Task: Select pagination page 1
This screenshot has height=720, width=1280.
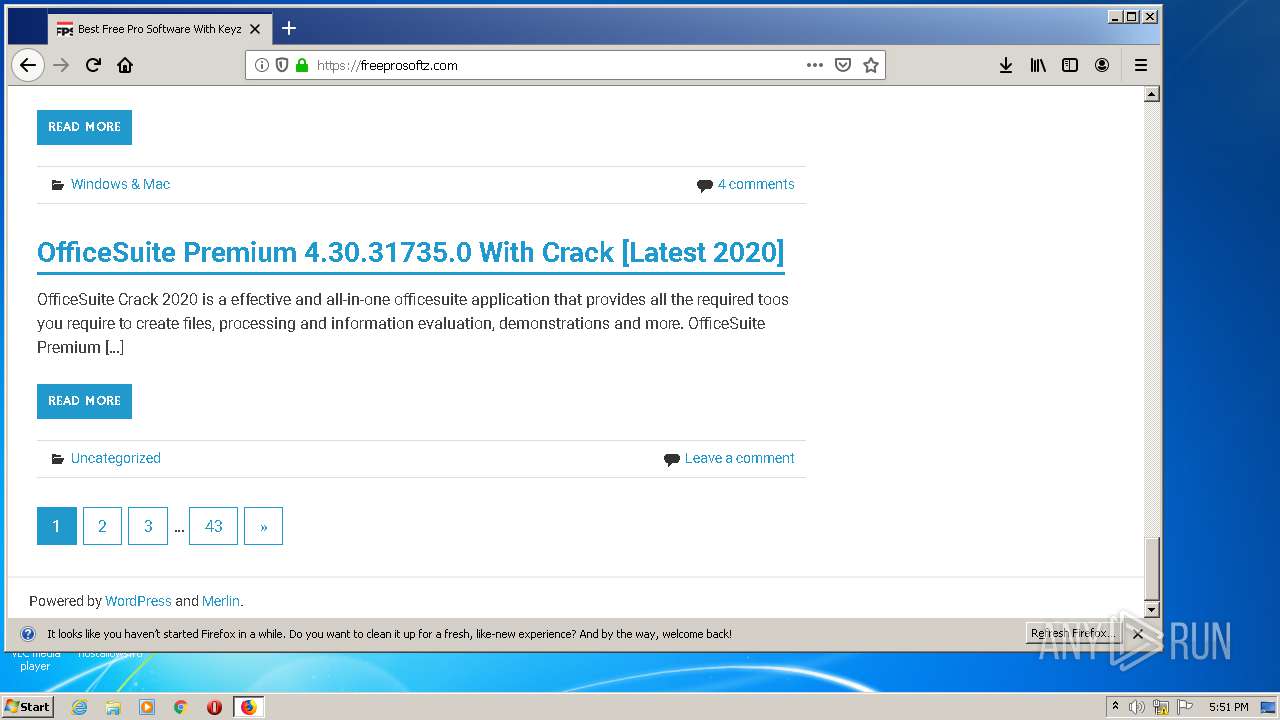Action: coord(57,526)
